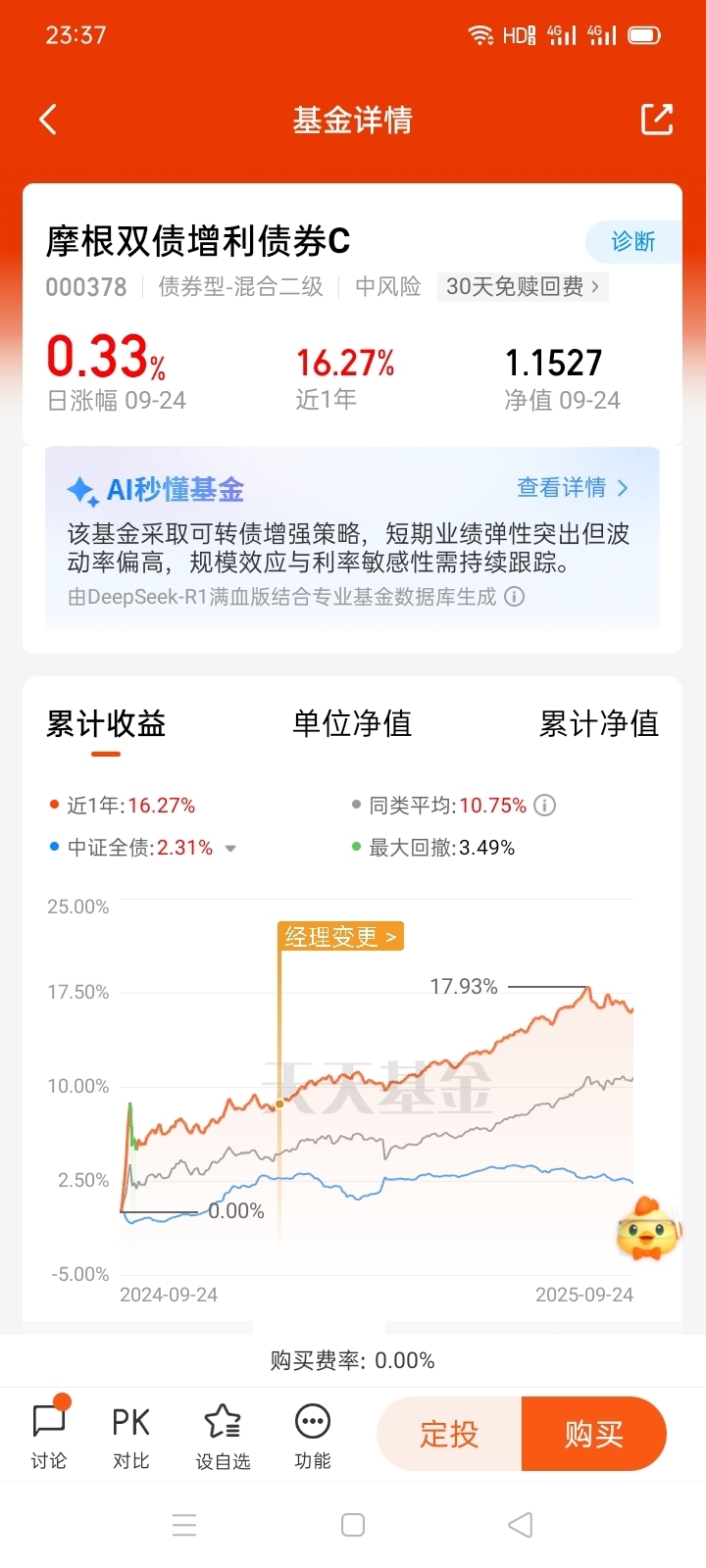Expand the 30天免赎回费 fee details
The image size is (706, 1568).
point(523,286)
